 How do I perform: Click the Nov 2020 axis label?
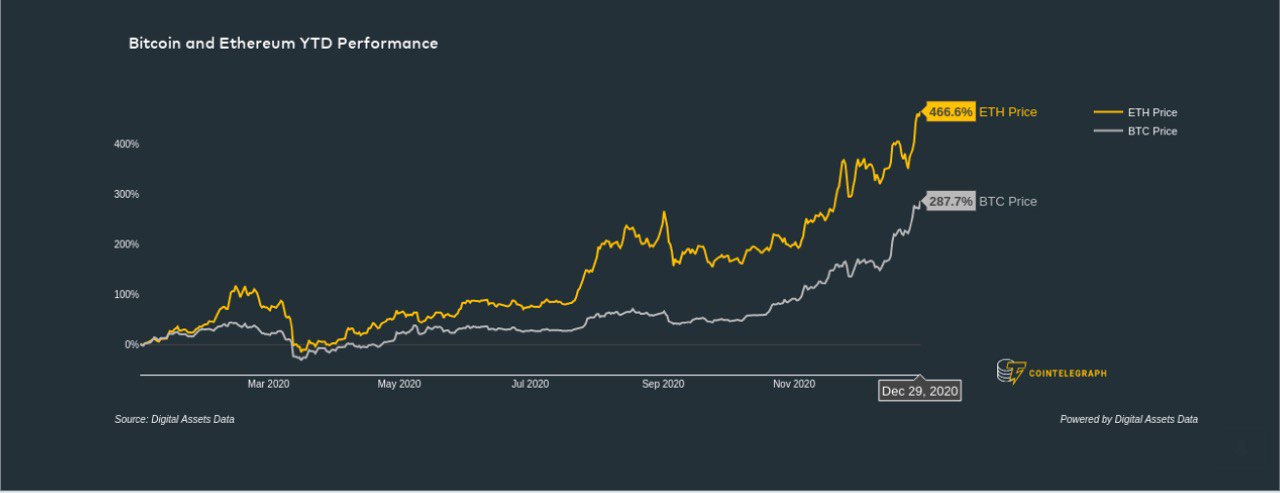coord(794,383)
